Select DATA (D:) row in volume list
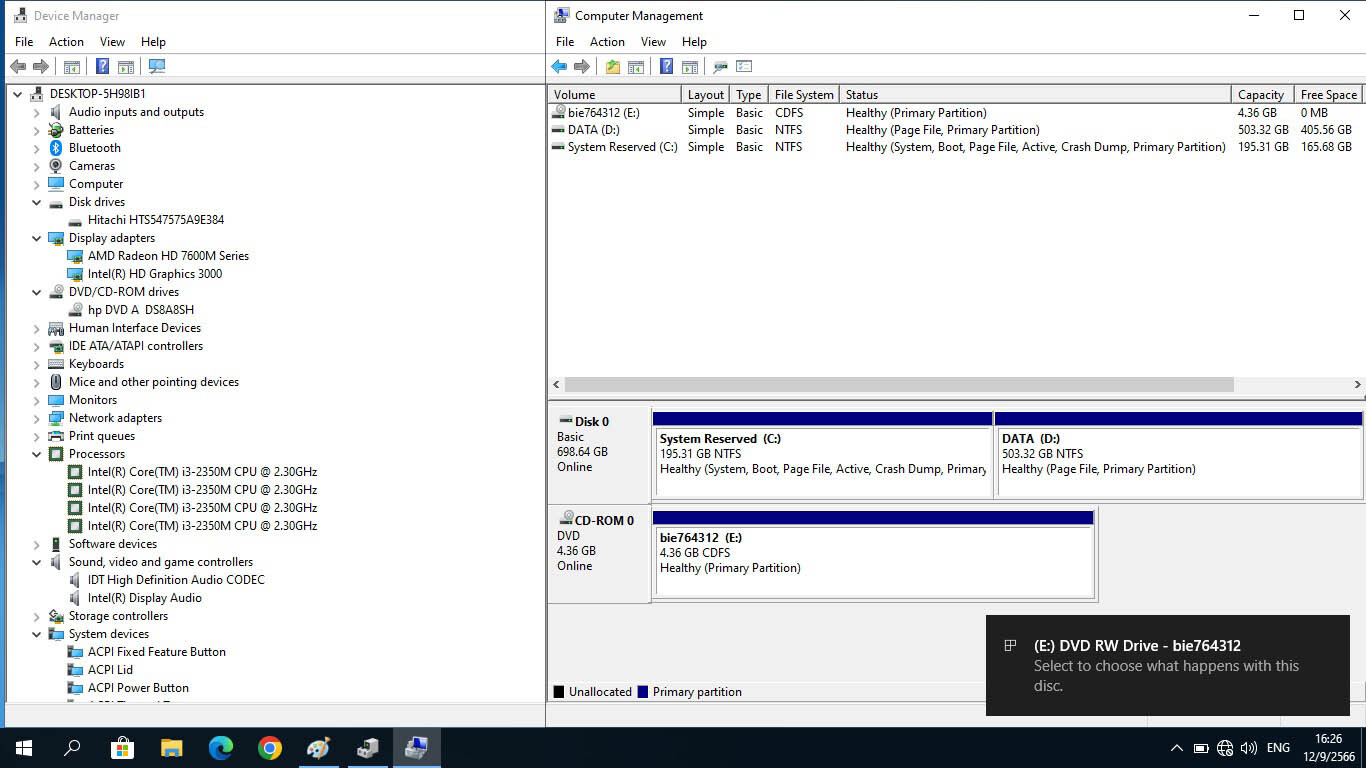Screen dimensions: 1366x768 pyautogui.click(x=956, y=130)
